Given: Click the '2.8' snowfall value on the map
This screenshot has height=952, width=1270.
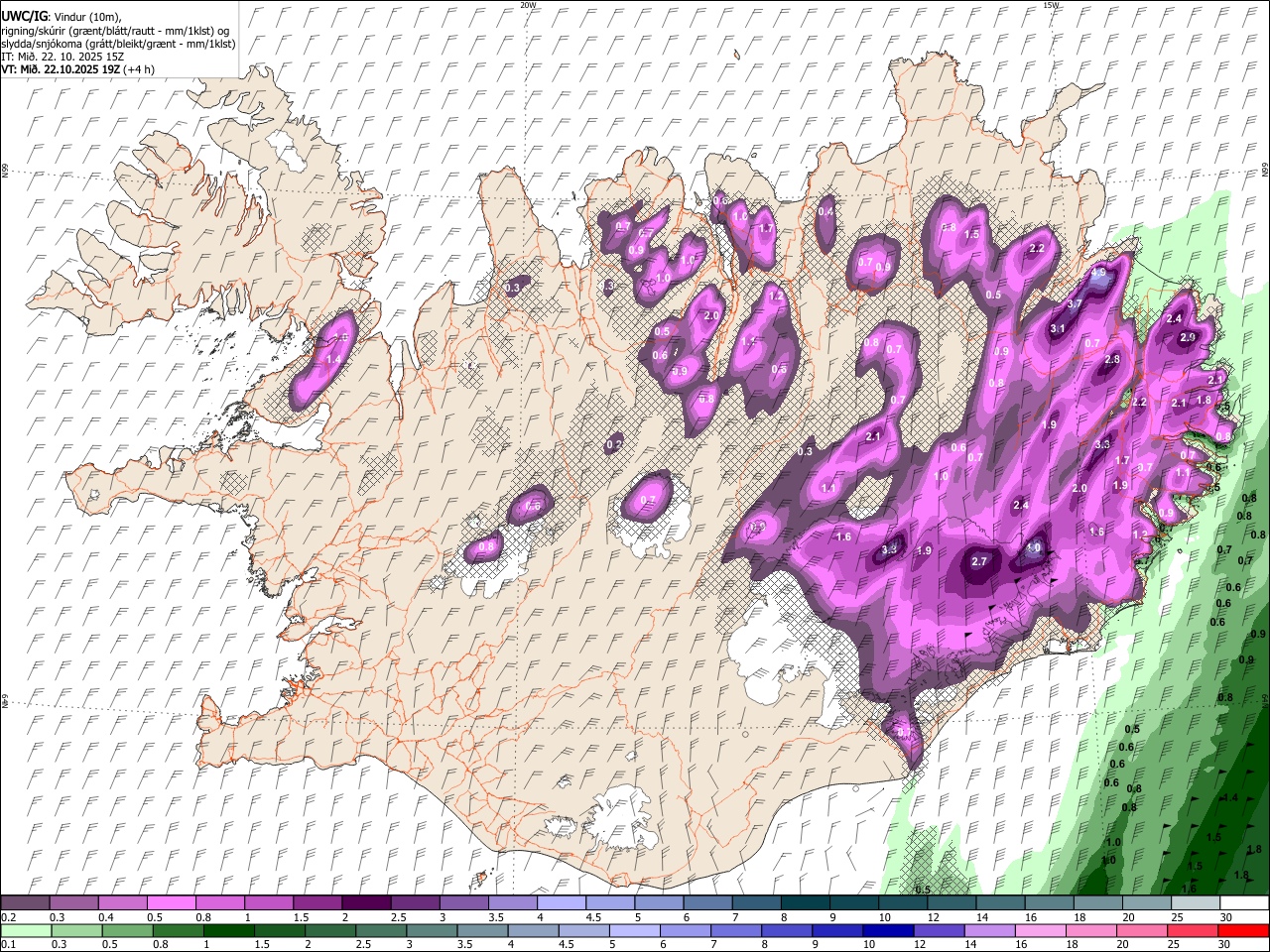Looking at the screenshot, I should click(x=1112, y=359).
